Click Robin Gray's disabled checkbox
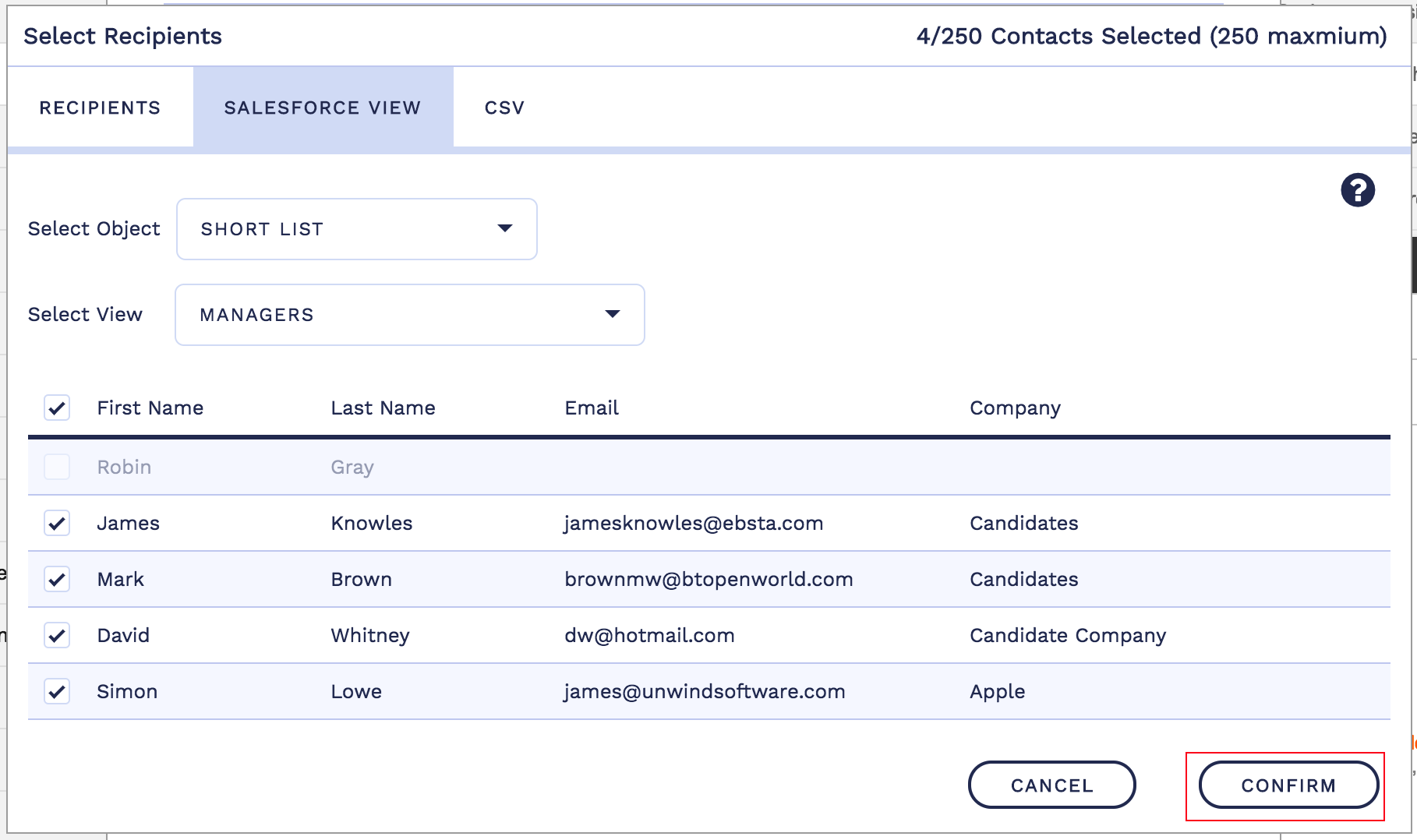 [x=57, y=467]
